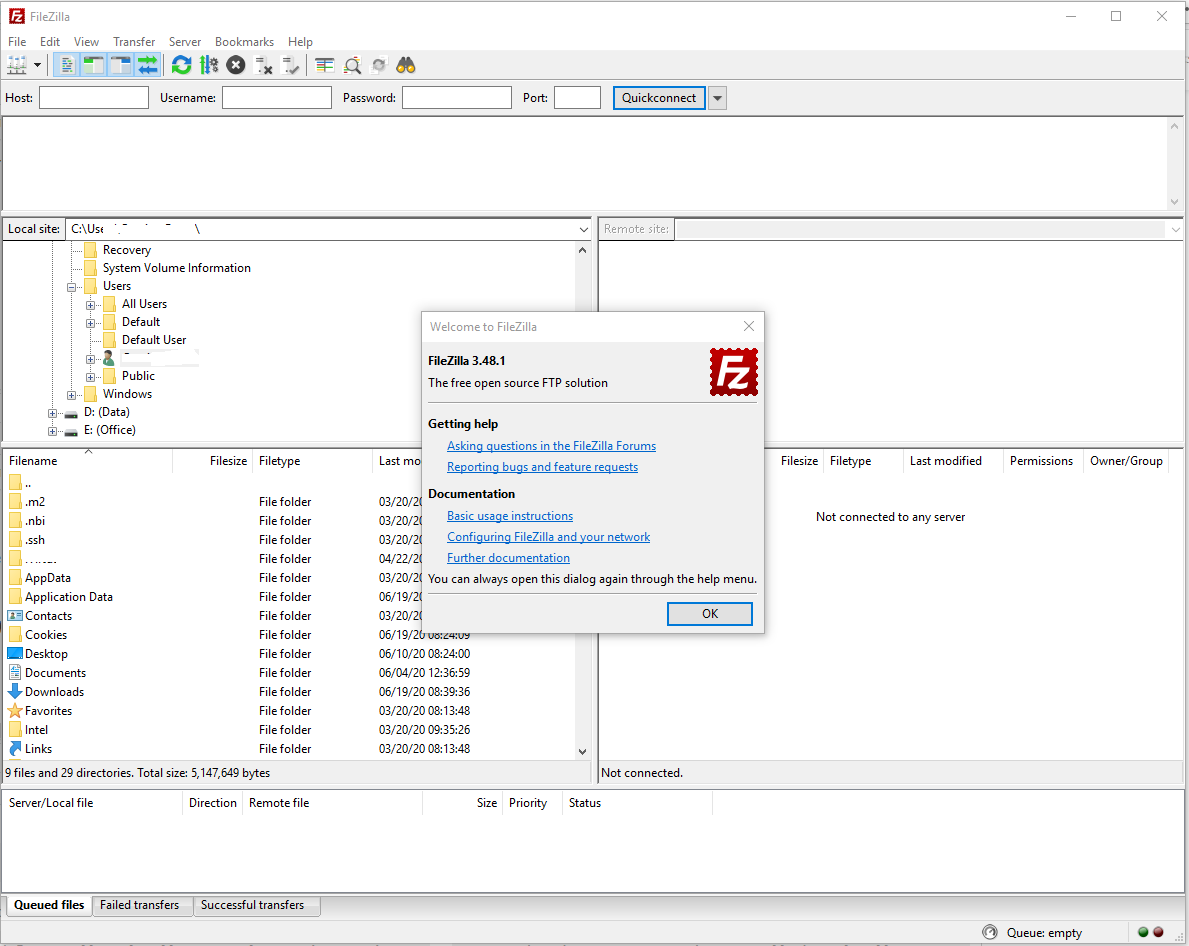Focus the Username input field
The image size is (1189, 946).
pos(277,98)
